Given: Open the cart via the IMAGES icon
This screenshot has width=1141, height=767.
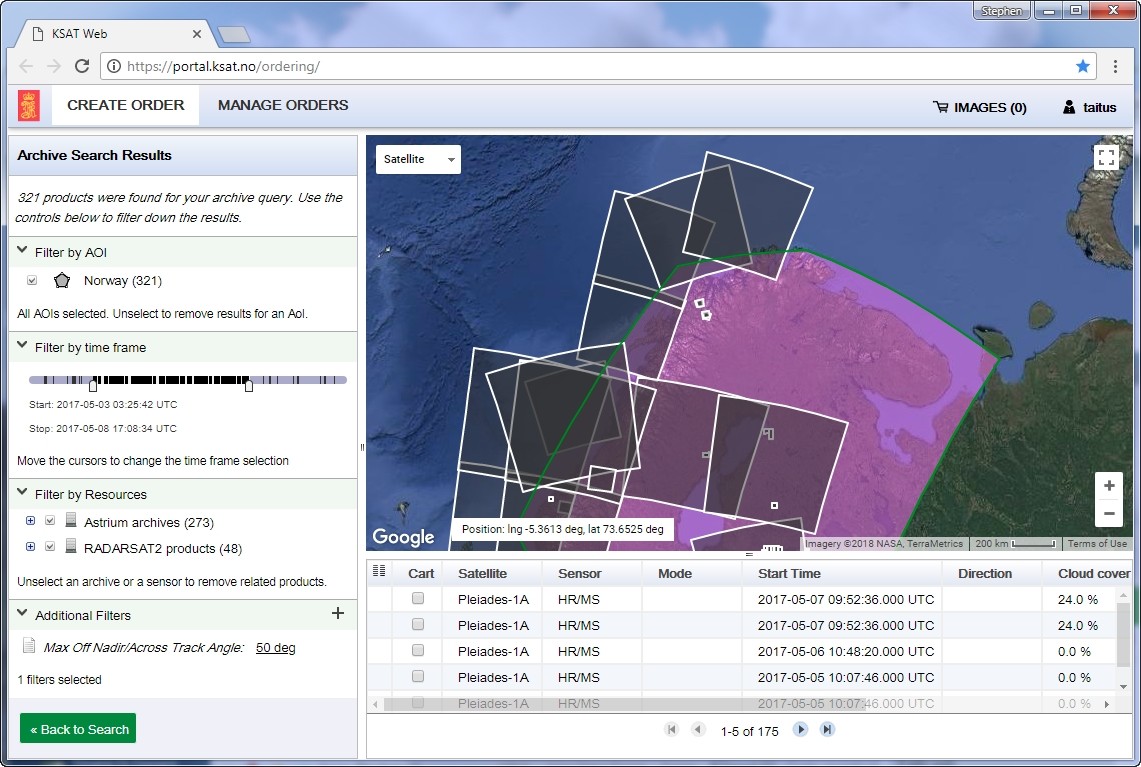Looking at the screenshot, I should [x=978, y=107].
